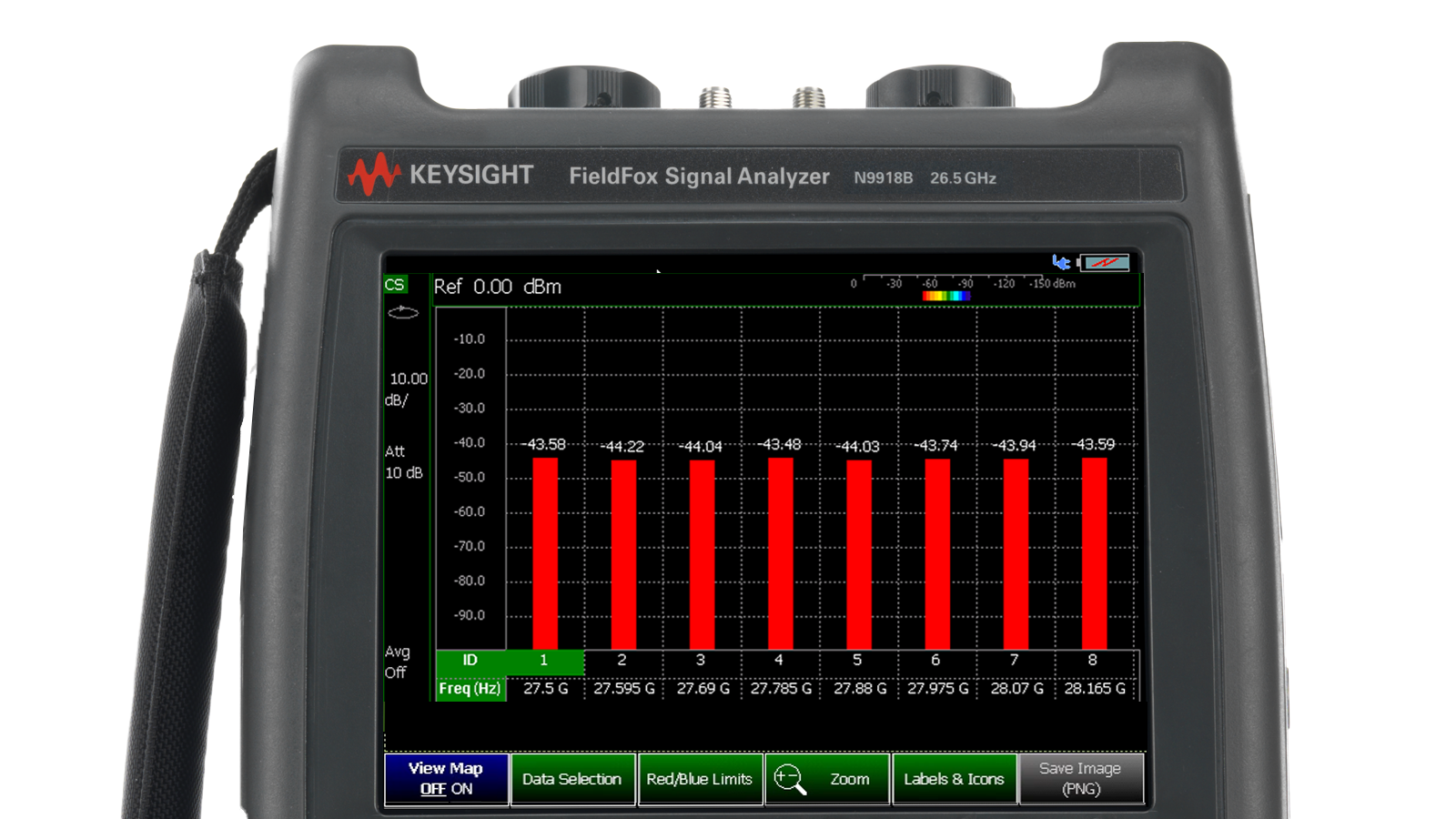Click the blue connection status icon
Image resolution: width=1456 pixels, height=819 pixels.
tap(1061, 262)
